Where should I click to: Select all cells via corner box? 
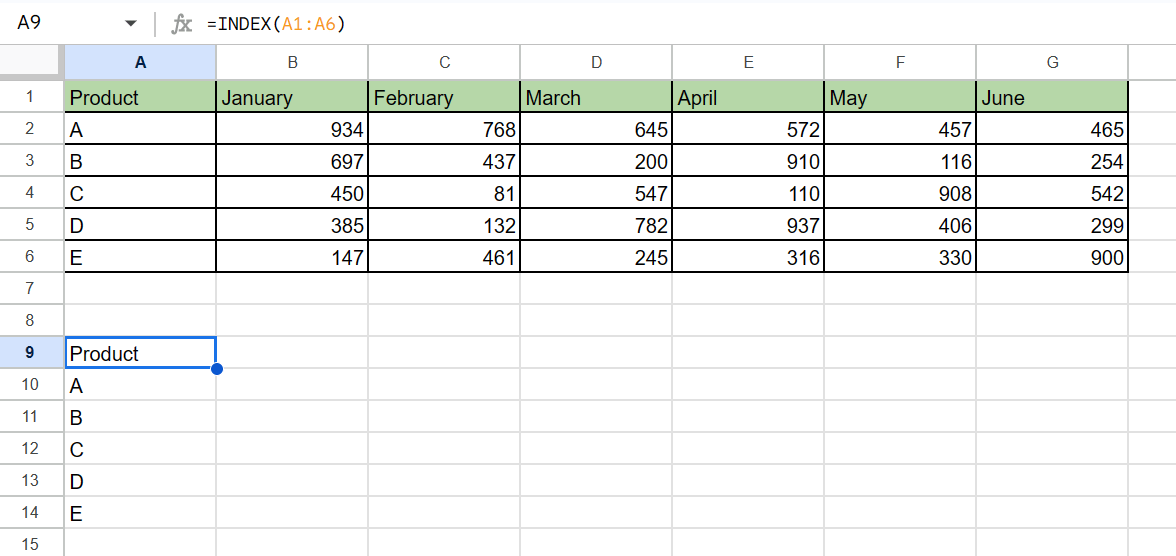click(x=32, y=63)
